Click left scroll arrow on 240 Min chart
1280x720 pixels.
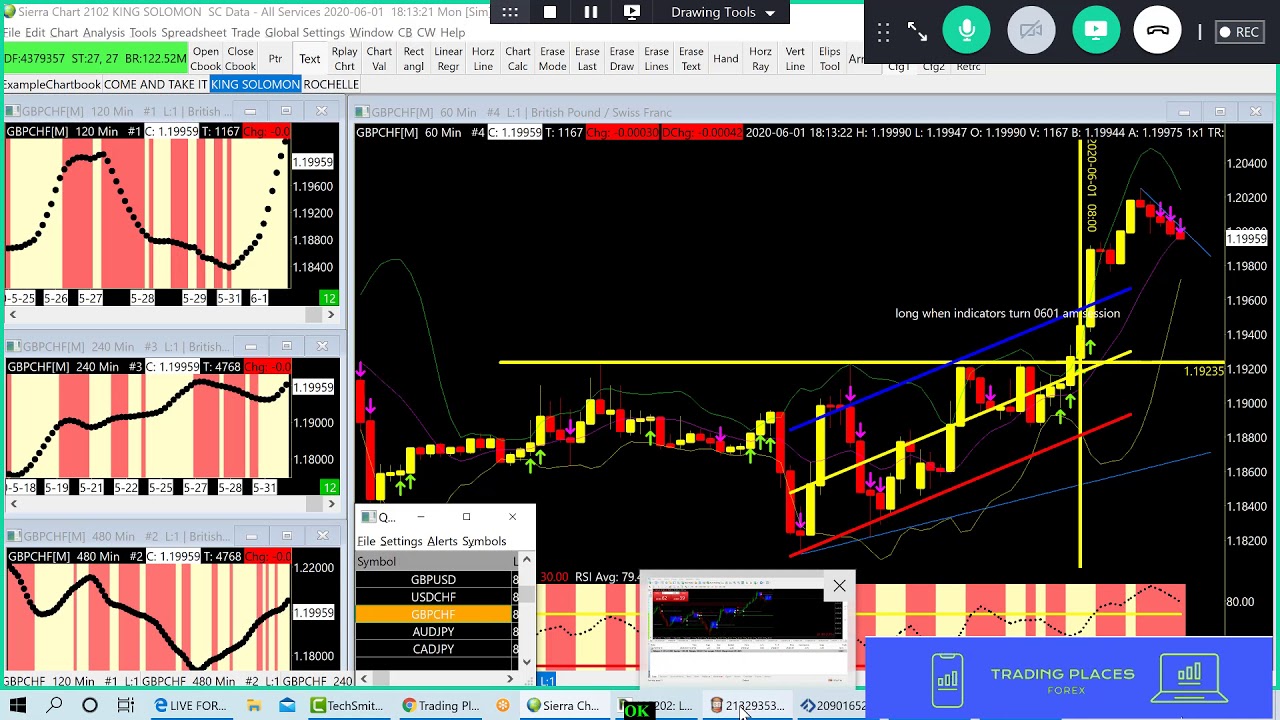tap(12, 503)
